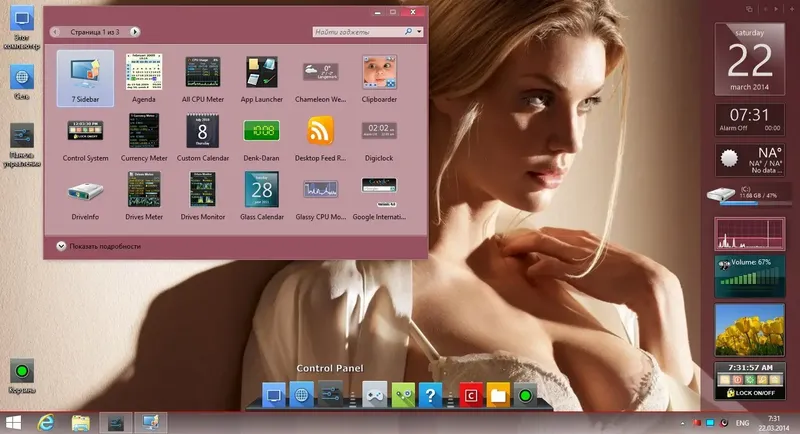Image resolution: width=800 pixels, height=434 pixels.
Task: Launch the gamepad Games icon in the dock
Action: click(374, 395)
